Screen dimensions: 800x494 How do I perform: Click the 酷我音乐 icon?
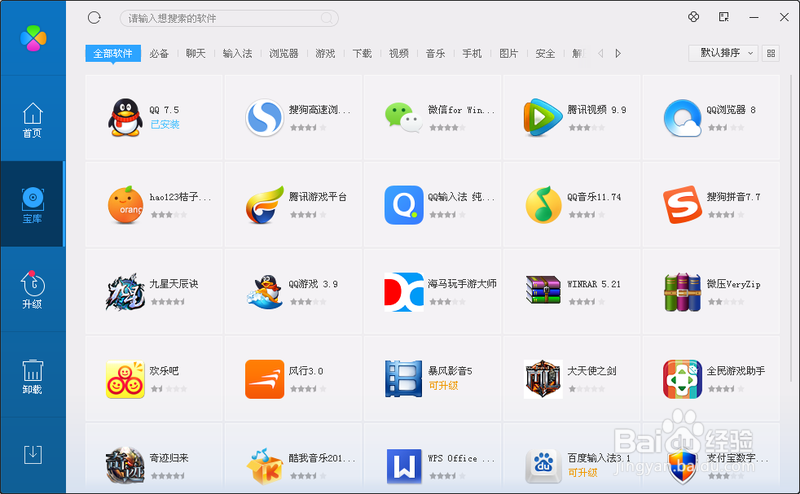point(264,465)
